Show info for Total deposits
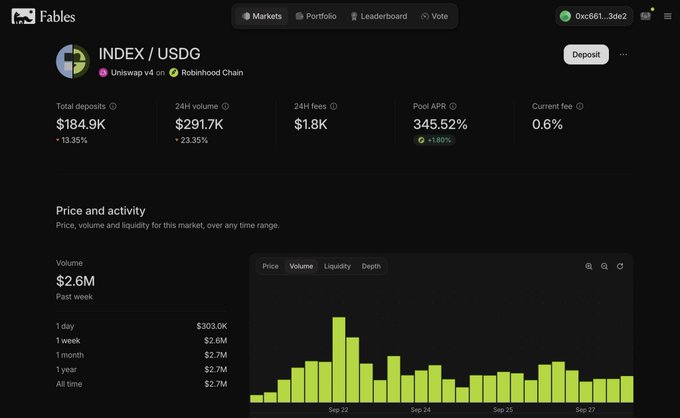 coord(113,106)
